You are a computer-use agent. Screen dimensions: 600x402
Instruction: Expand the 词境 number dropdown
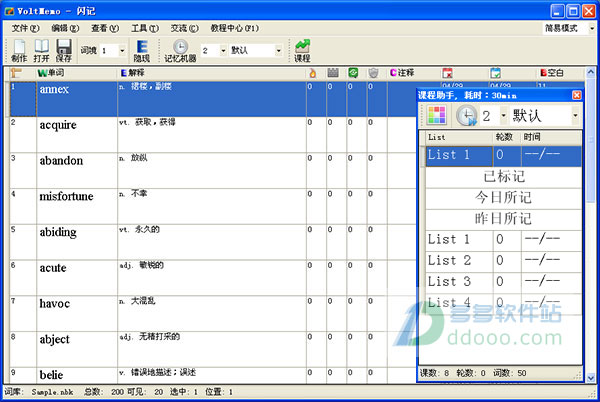122,50
